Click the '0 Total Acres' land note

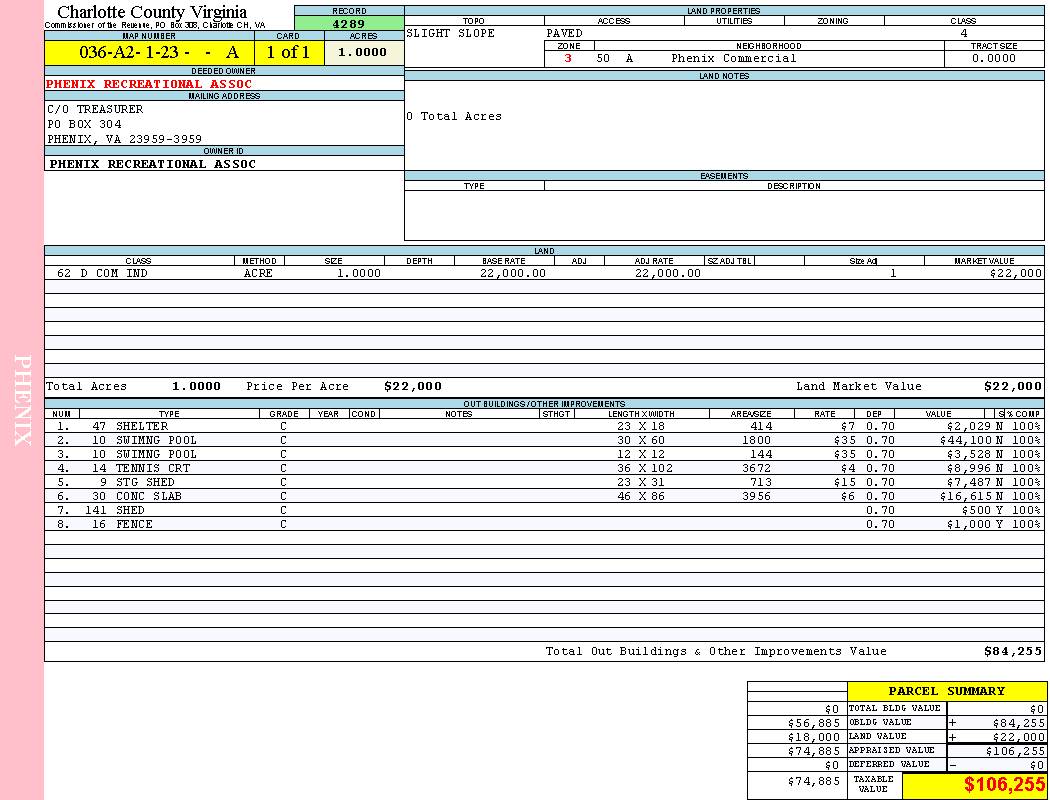(x=454, y=116)
